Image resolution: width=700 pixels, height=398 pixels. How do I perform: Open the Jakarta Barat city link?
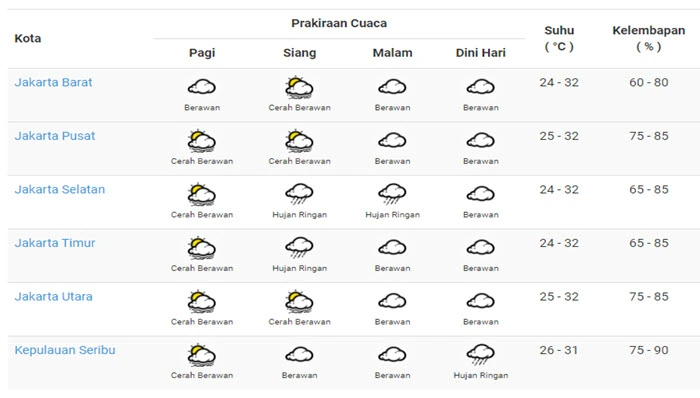[x=53, y=83]
